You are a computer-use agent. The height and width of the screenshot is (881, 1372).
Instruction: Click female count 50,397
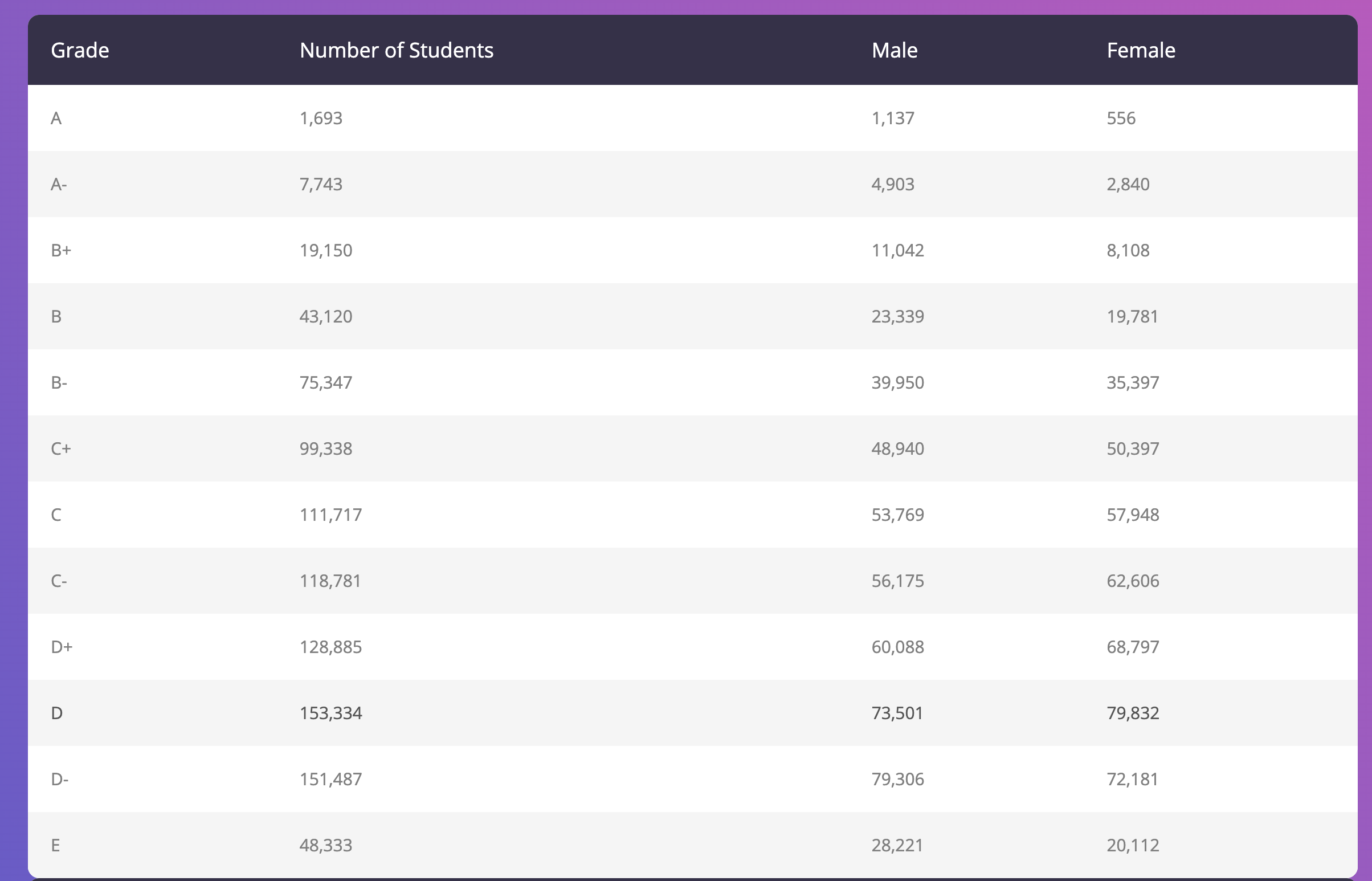pos(1133,448)
